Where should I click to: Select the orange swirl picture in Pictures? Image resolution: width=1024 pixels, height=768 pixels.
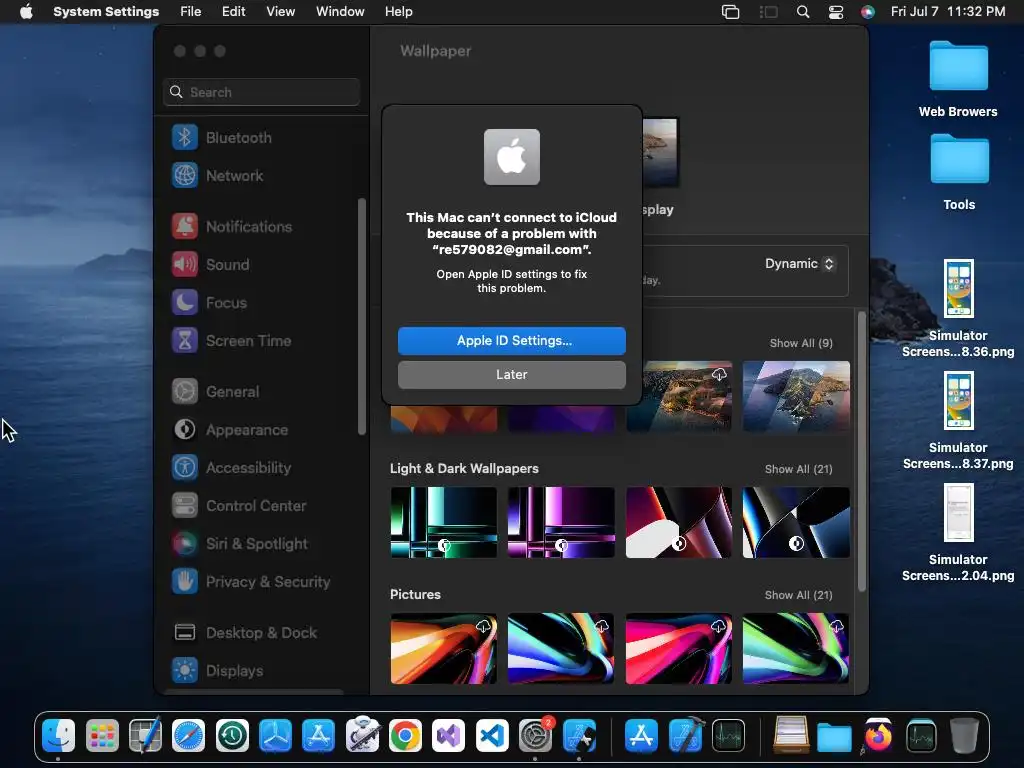[x=443, y=648]
